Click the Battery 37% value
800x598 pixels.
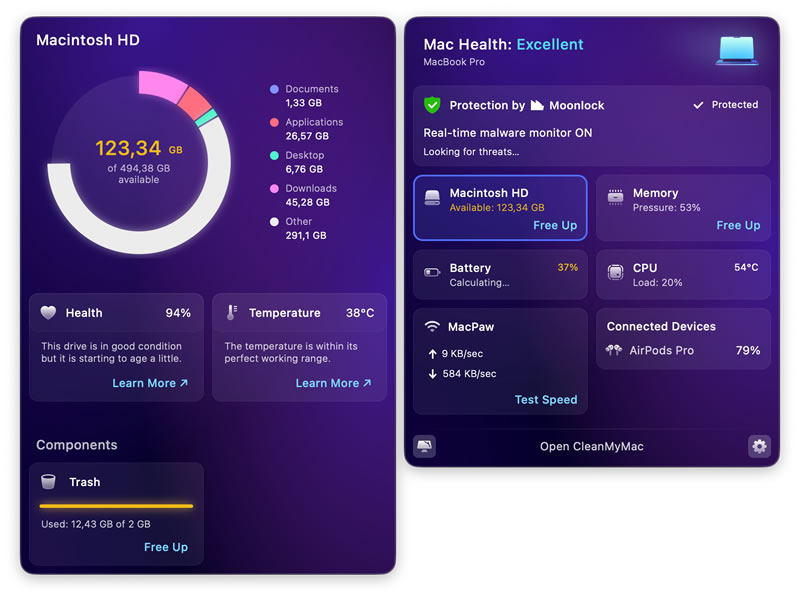pos(567,267)
